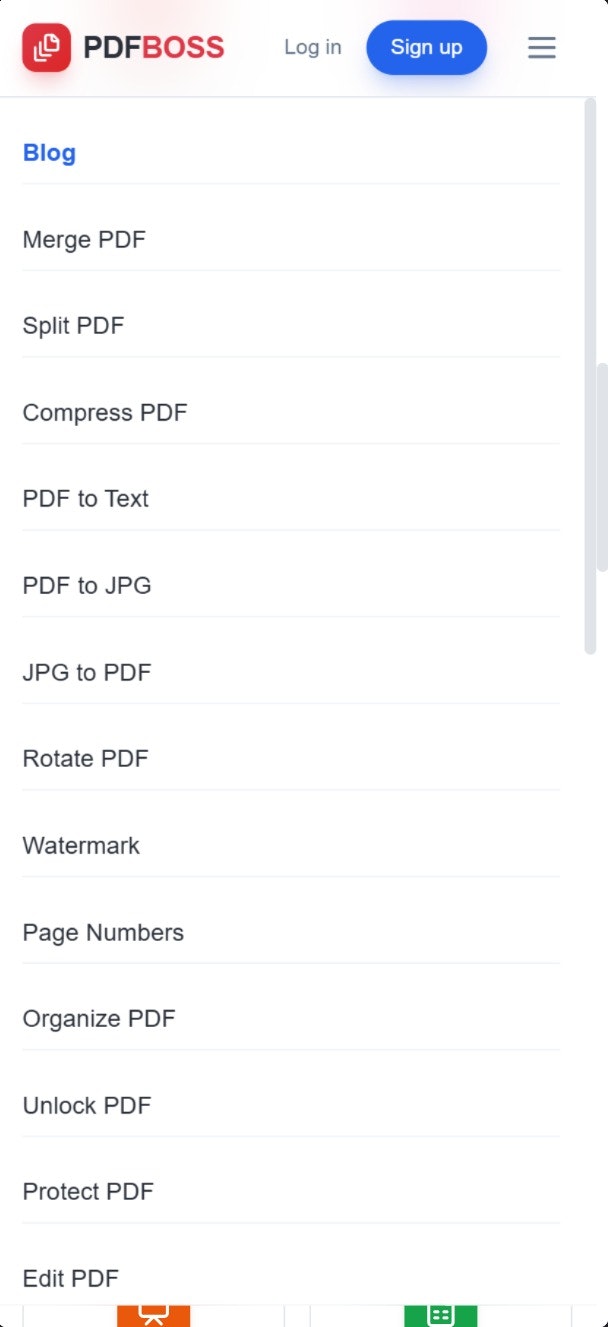
Task: Select the orange presentation tool icon
Action: coord(153,1315)
